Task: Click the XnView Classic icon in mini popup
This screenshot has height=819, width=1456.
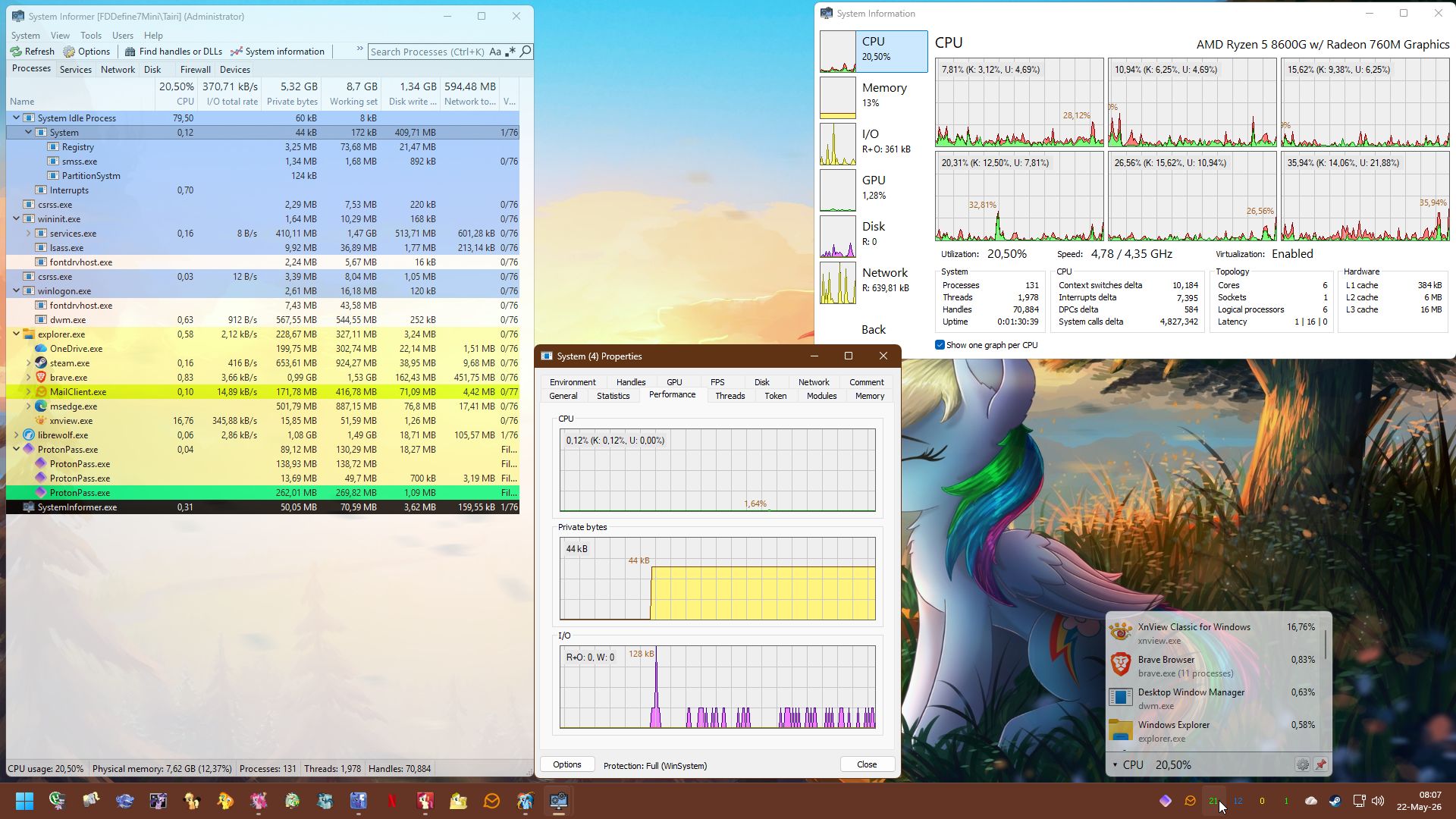Action: point(1121,631)
